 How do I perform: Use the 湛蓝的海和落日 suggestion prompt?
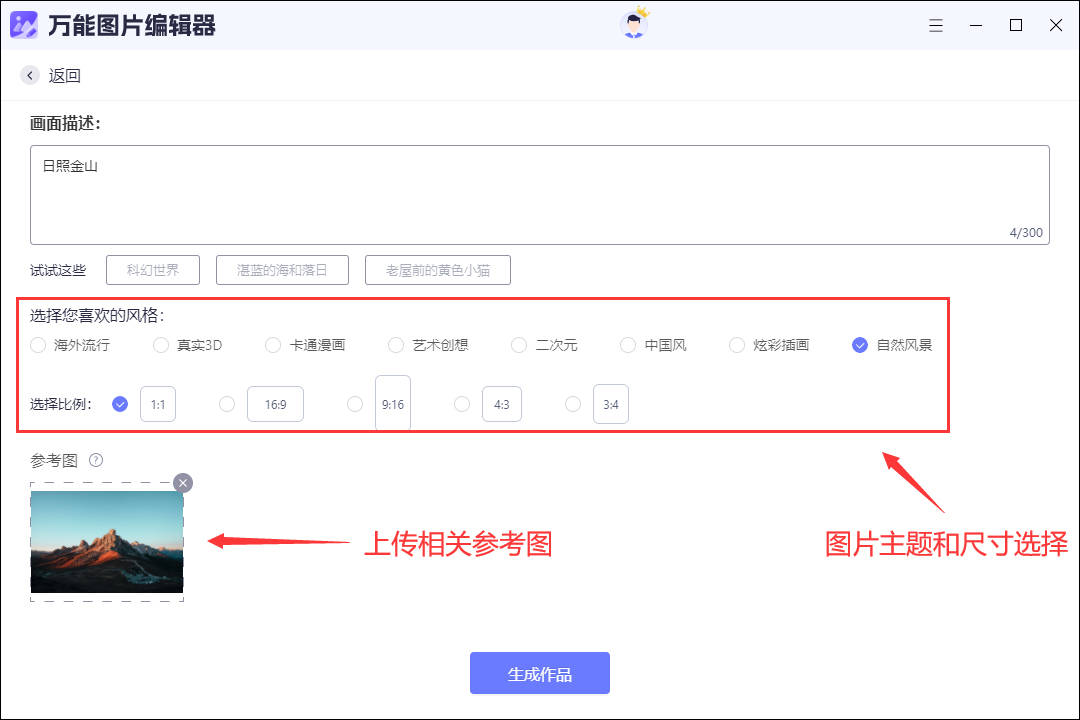pyautogui.click(x=283, y=270)
